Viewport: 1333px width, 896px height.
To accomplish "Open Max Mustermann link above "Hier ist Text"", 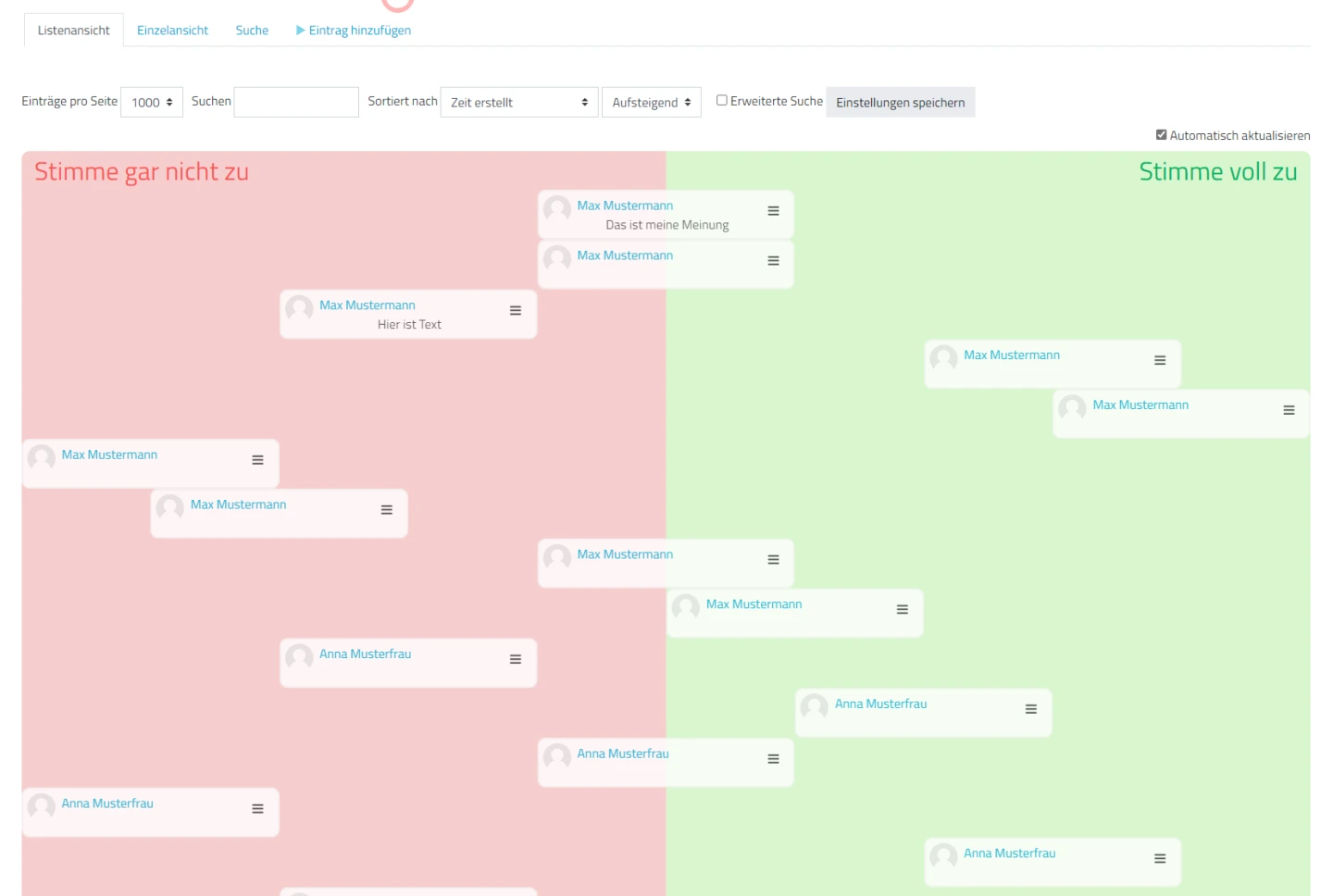I will (368, 305).
